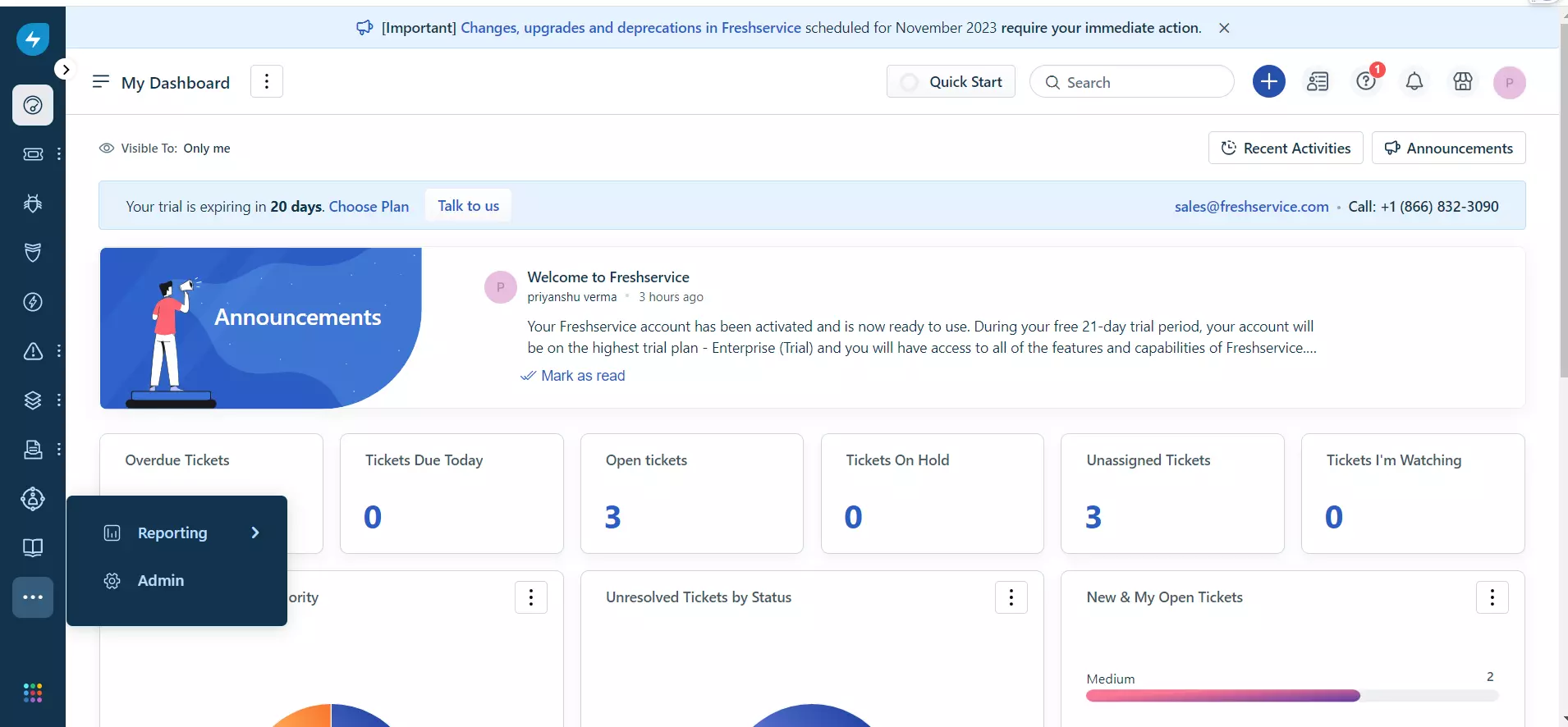The height and width of the screenshot is (727, 1568).
Task: Click the sales@freshservice.com email link
Action: pos(1251,207)
